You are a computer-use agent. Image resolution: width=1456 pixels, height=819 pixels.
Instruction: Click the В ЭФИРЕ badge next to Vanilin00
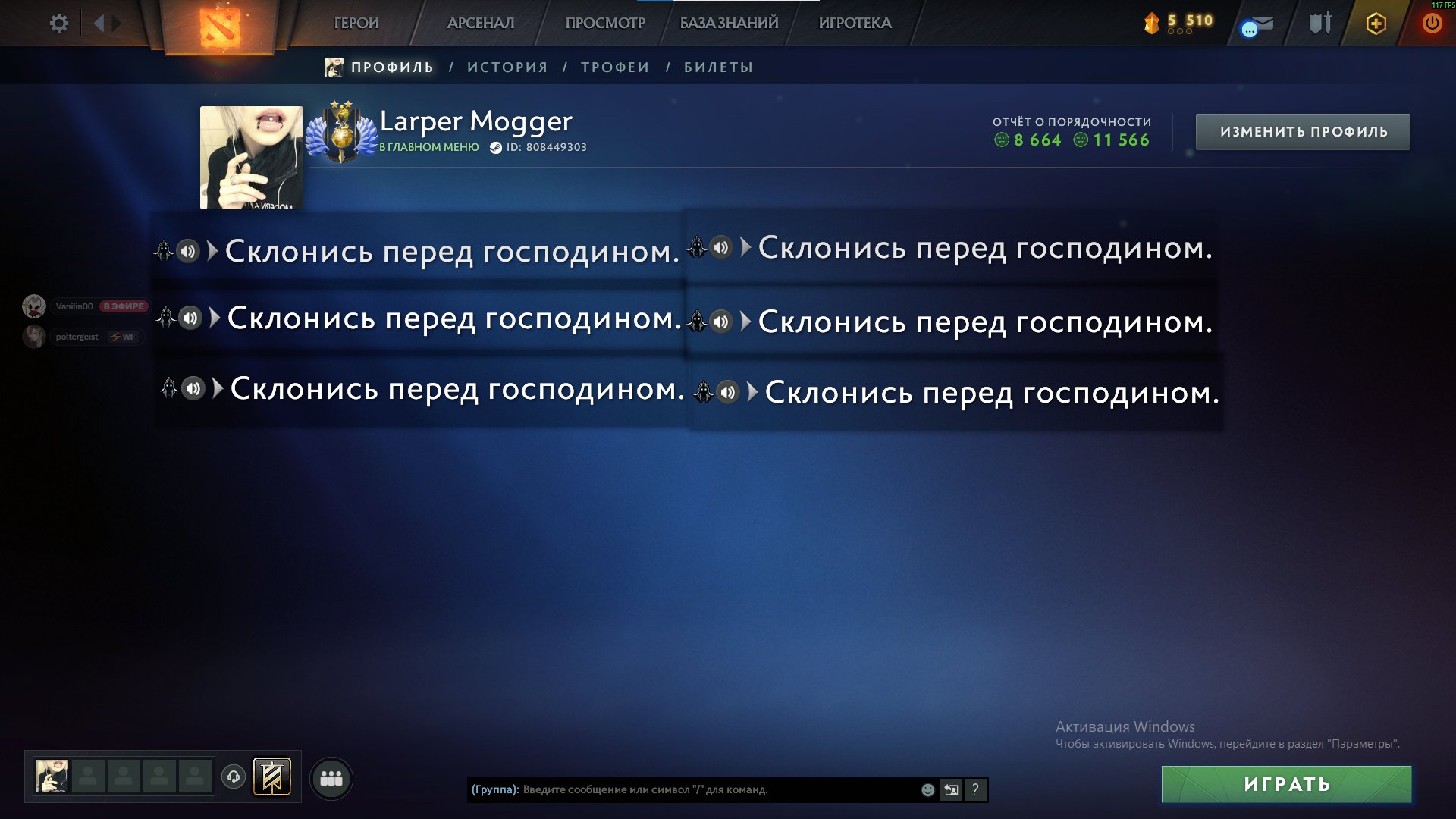tap(124, 306)
